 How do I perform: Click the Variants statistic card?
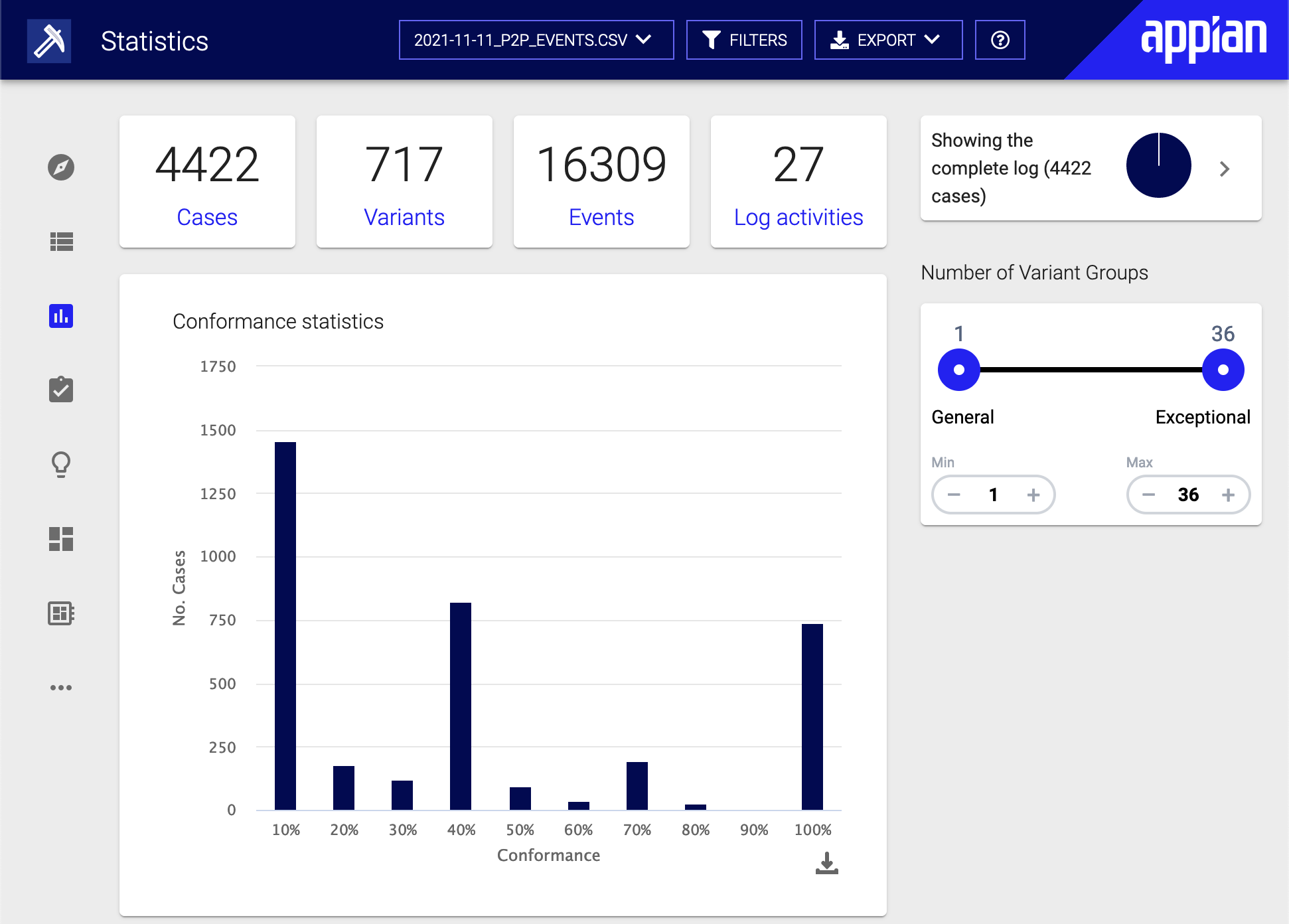(x=404, y=182)
